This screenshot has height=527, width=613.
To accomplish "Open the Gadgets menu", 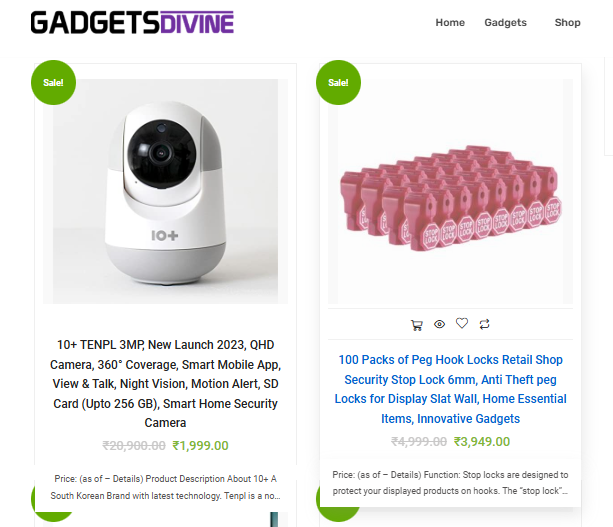I will click(x=505, y=23).
